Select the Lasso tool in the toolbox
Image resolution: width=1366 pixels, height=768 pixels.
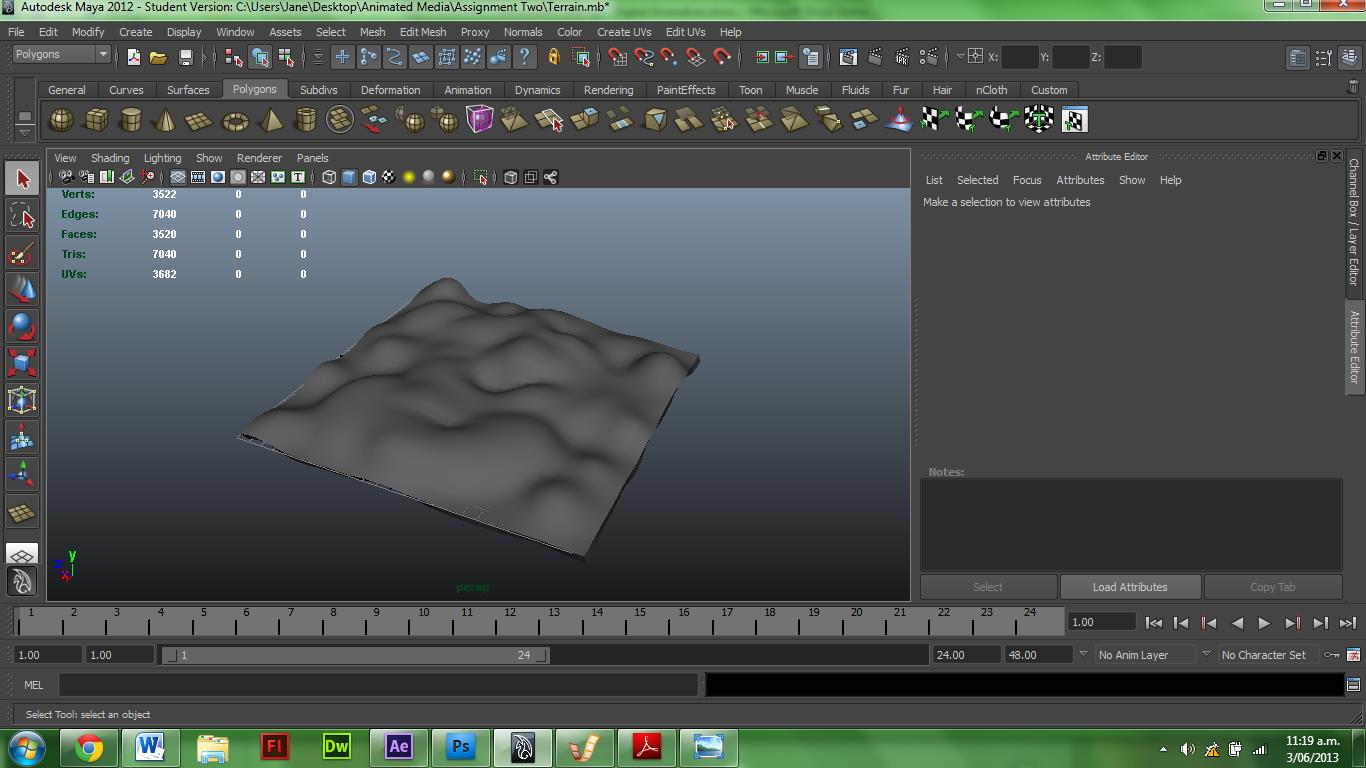pyautogui.click(x=22, y=215)
